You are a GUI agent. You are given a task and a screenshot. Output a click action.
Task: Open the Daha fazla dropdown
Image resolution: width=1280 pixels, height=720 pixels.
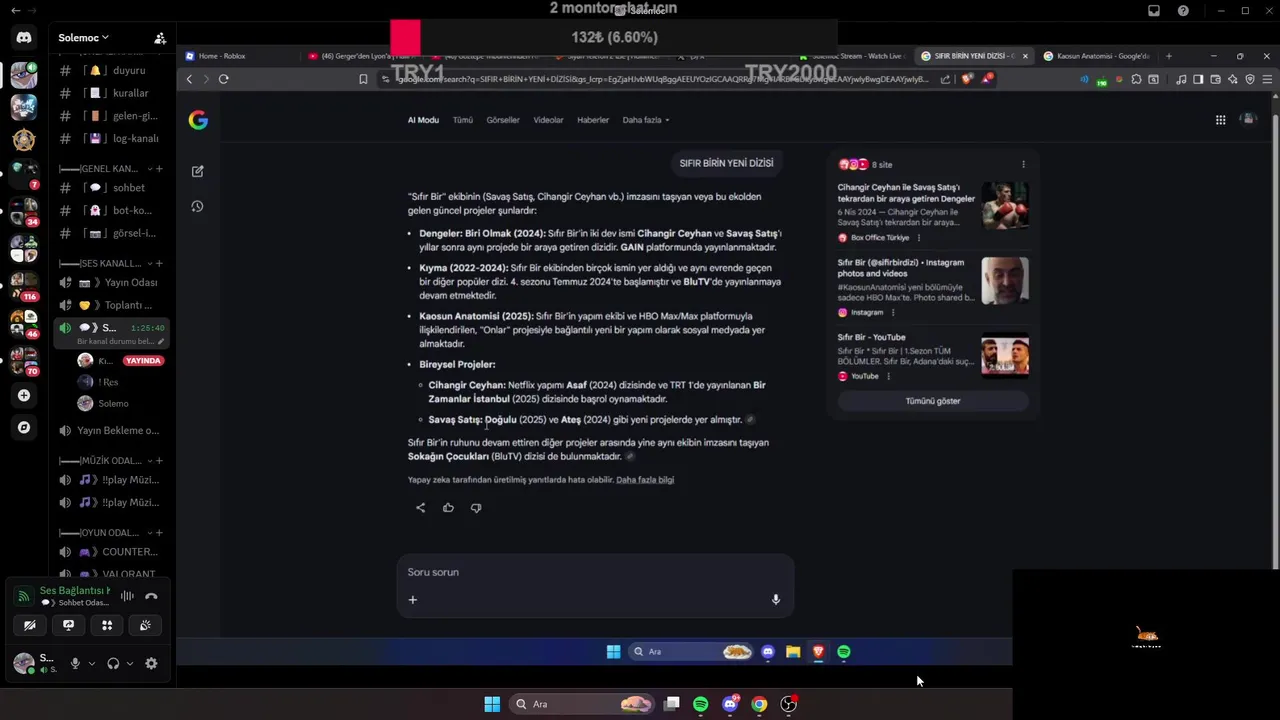pyautogui.click(x=645, y=120)
